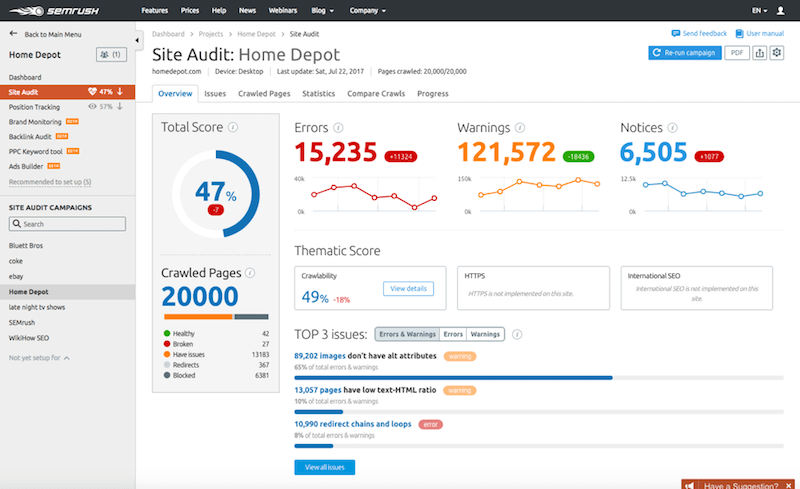Select the Warnings only filter
Screen dimensions: 800x489
point(485,334)
